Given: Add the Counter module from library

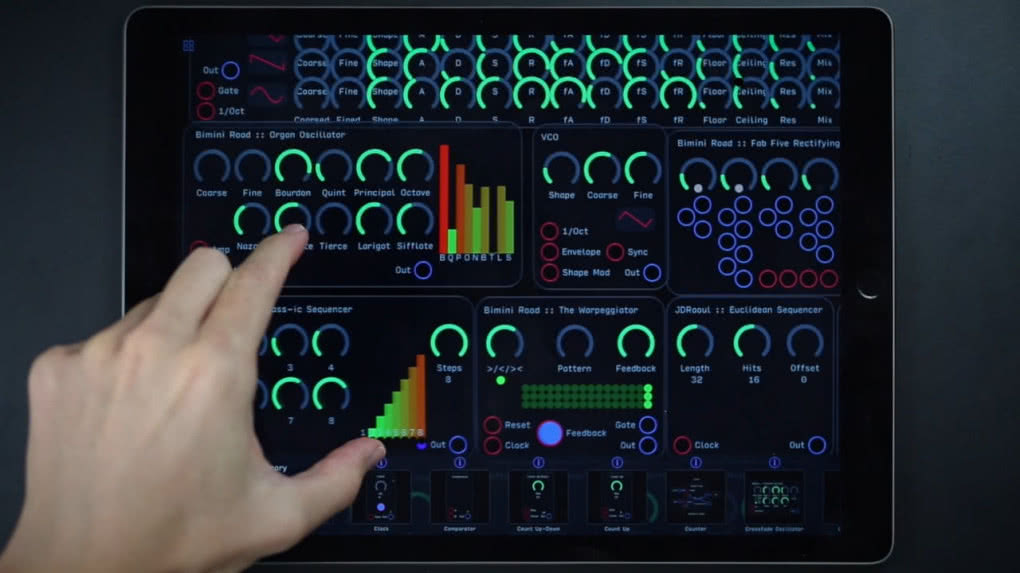Looking at the screenshot, I should (696, 498).
